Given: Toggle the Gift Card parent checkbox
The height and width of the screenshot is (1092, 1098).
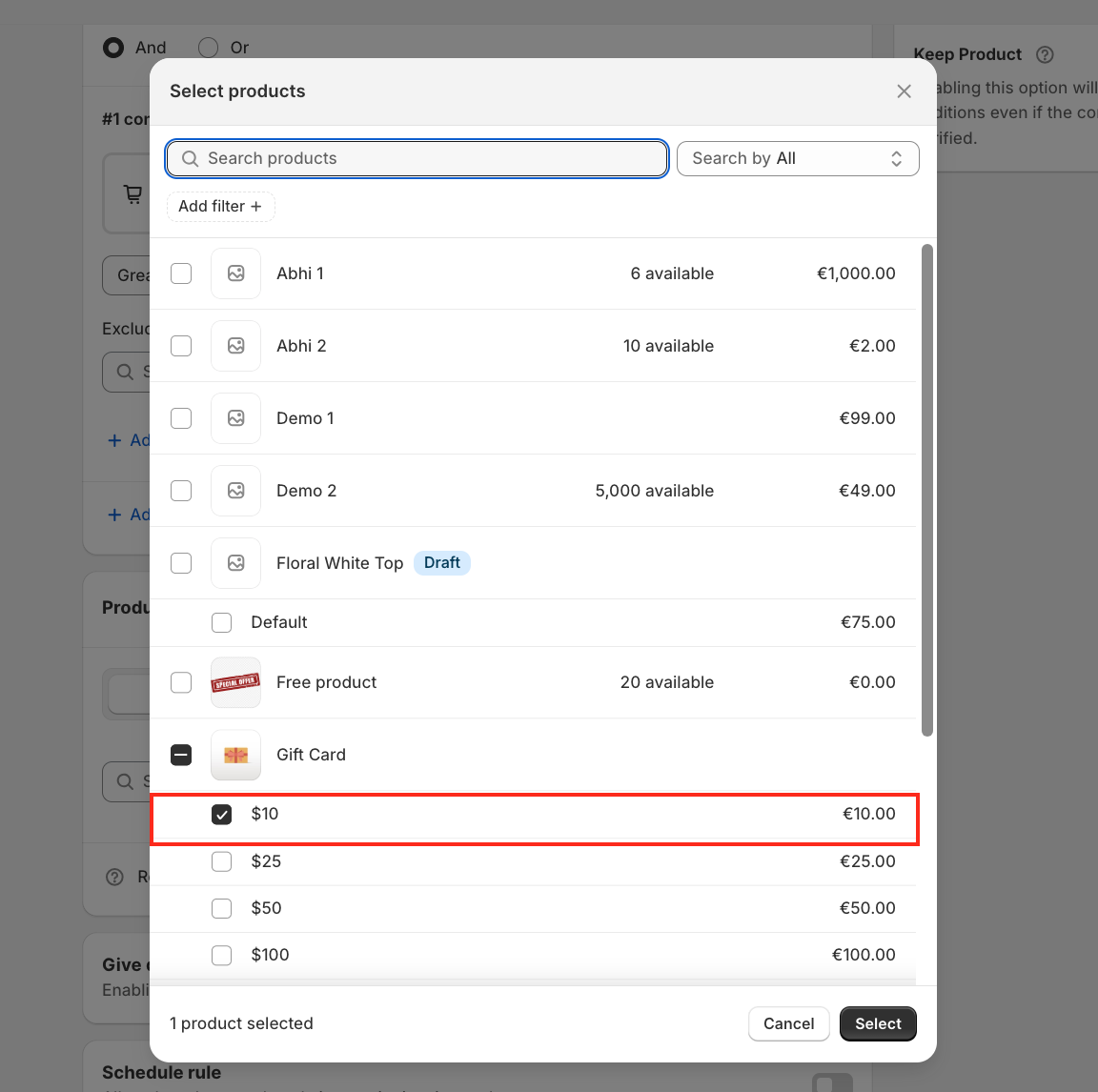Looking at the screenshot, I should 181,755.
